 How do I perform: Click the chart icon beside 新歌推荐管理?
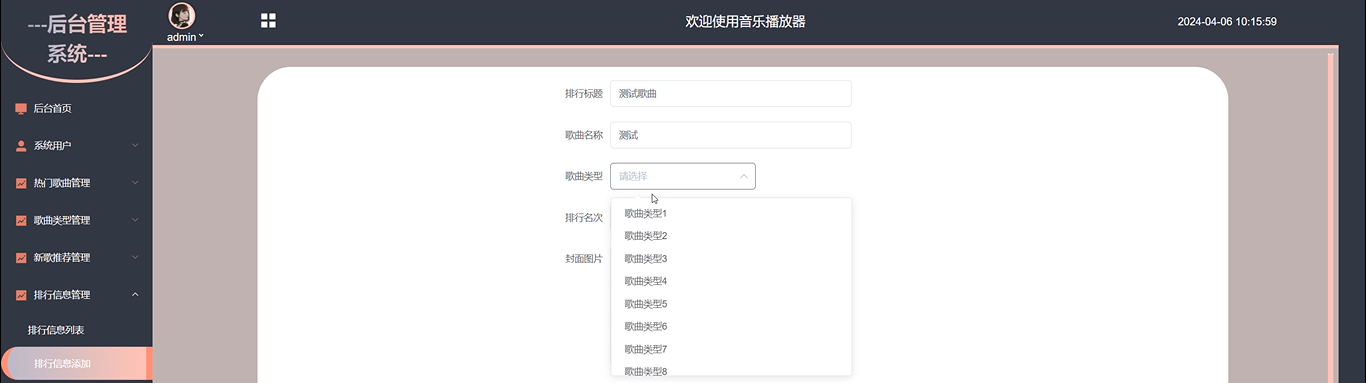(x=21, y=257)
